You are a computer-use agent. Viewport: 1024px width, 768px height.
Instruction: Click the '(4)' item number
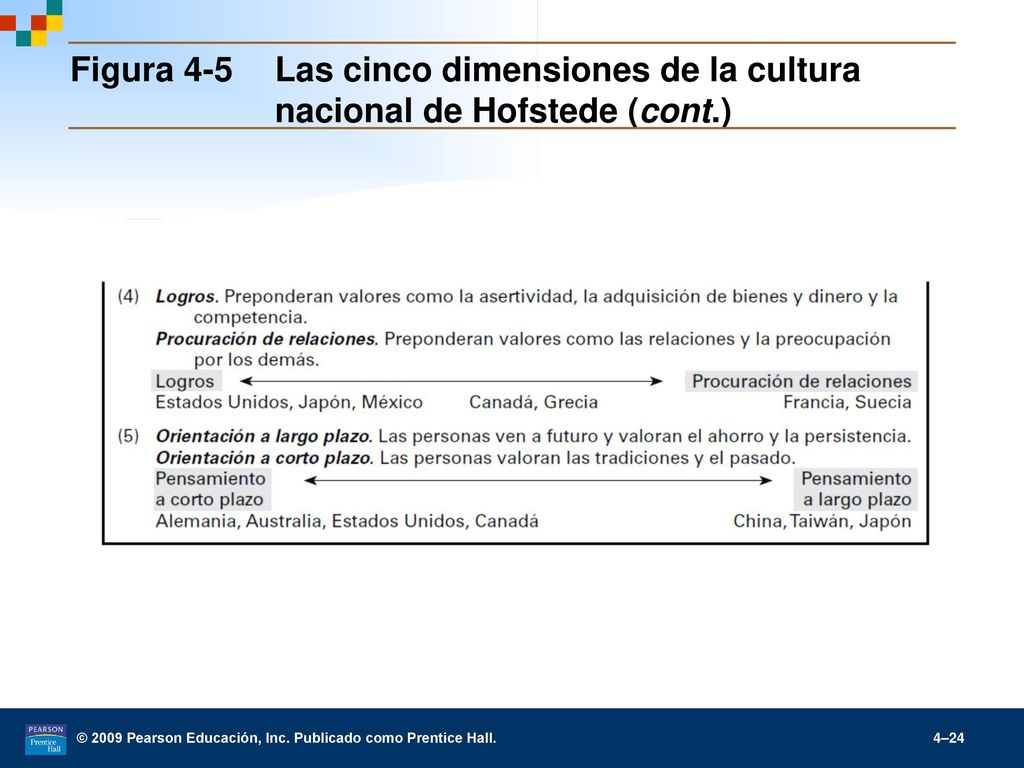click(x=129, y=296)
